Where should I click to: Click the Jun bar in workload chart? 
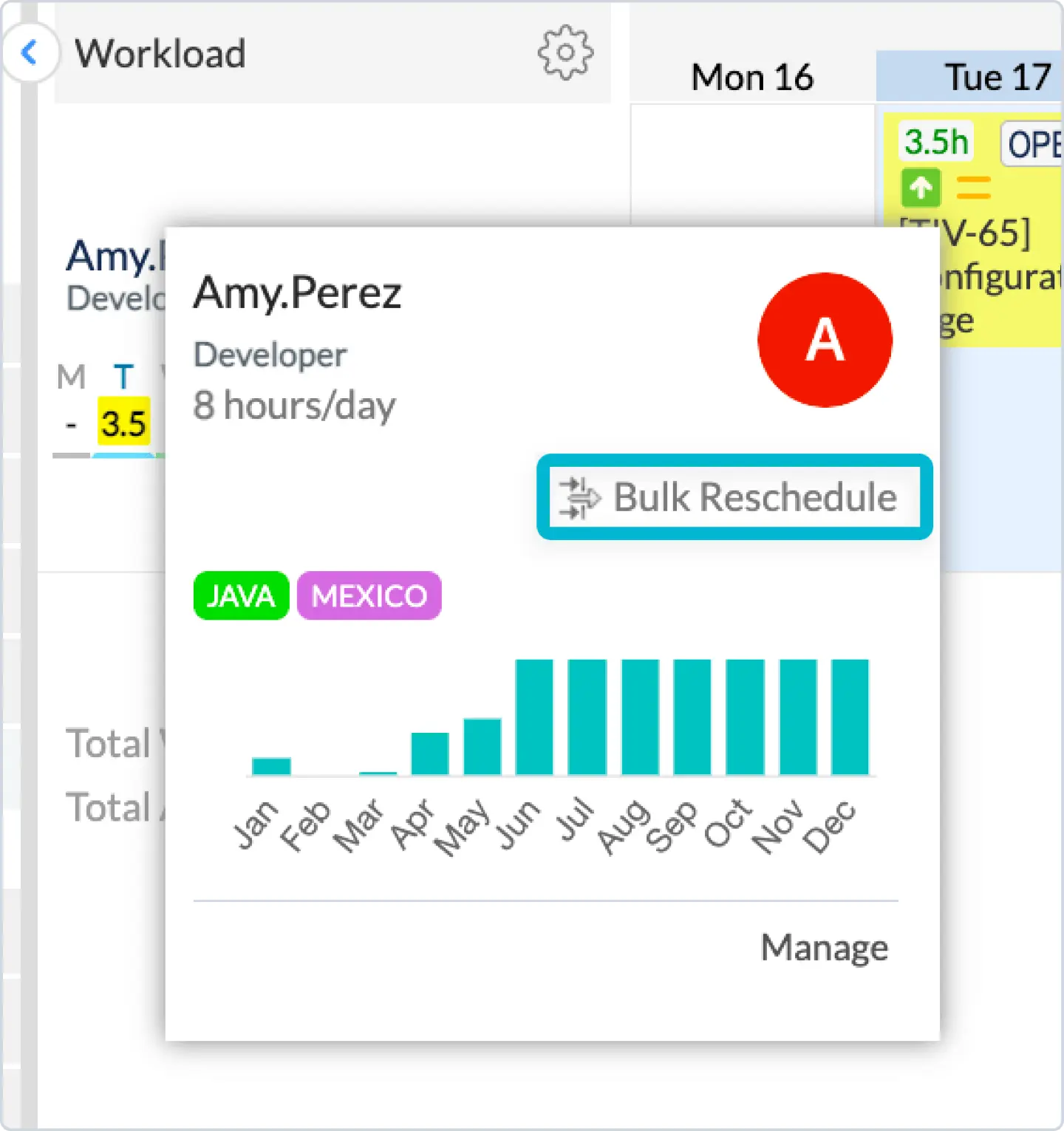point(534,717)
